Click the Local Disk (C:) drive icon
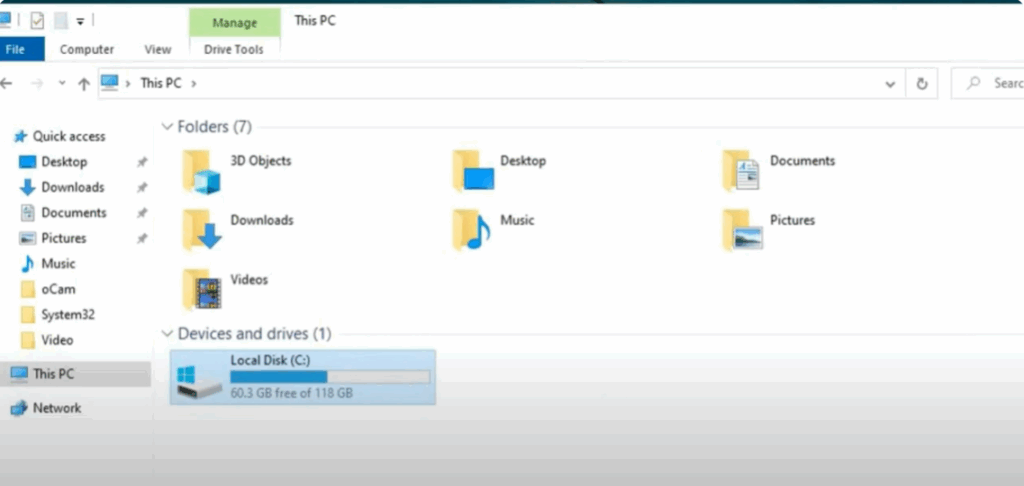 [199, 381]
